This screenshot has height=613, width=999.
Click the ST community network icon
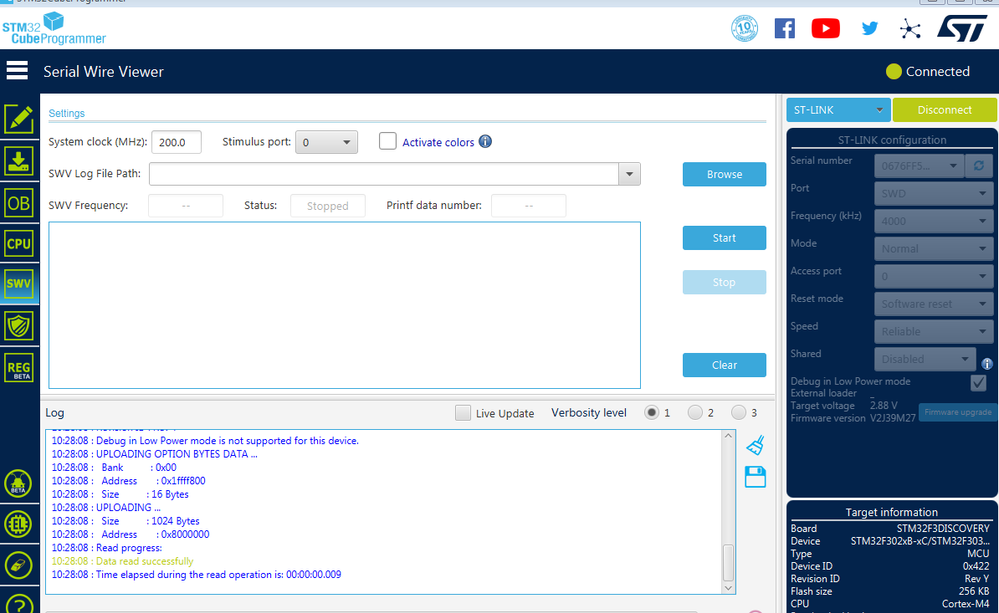coord(910,29)
